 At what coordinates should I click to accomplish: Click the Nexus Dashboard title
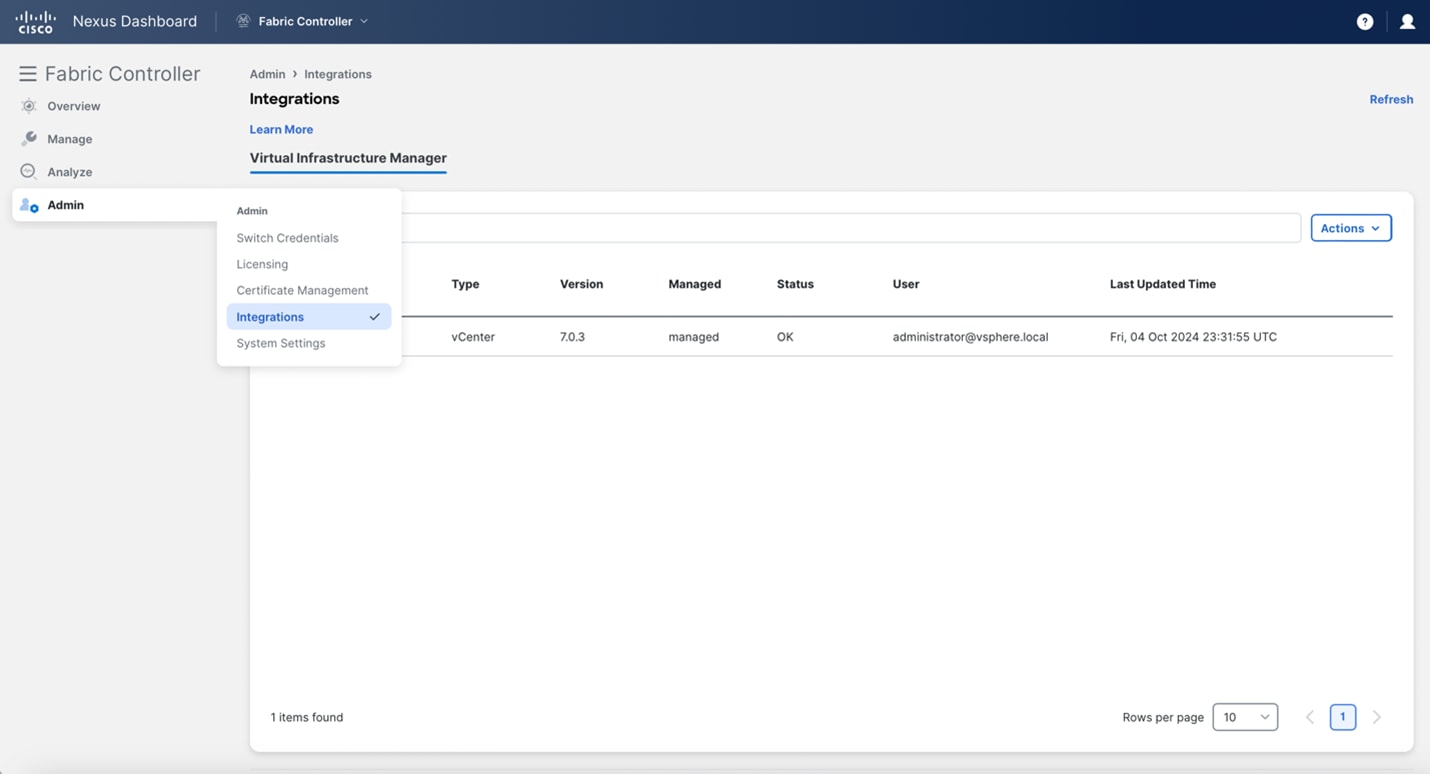(x=135, y=21)
